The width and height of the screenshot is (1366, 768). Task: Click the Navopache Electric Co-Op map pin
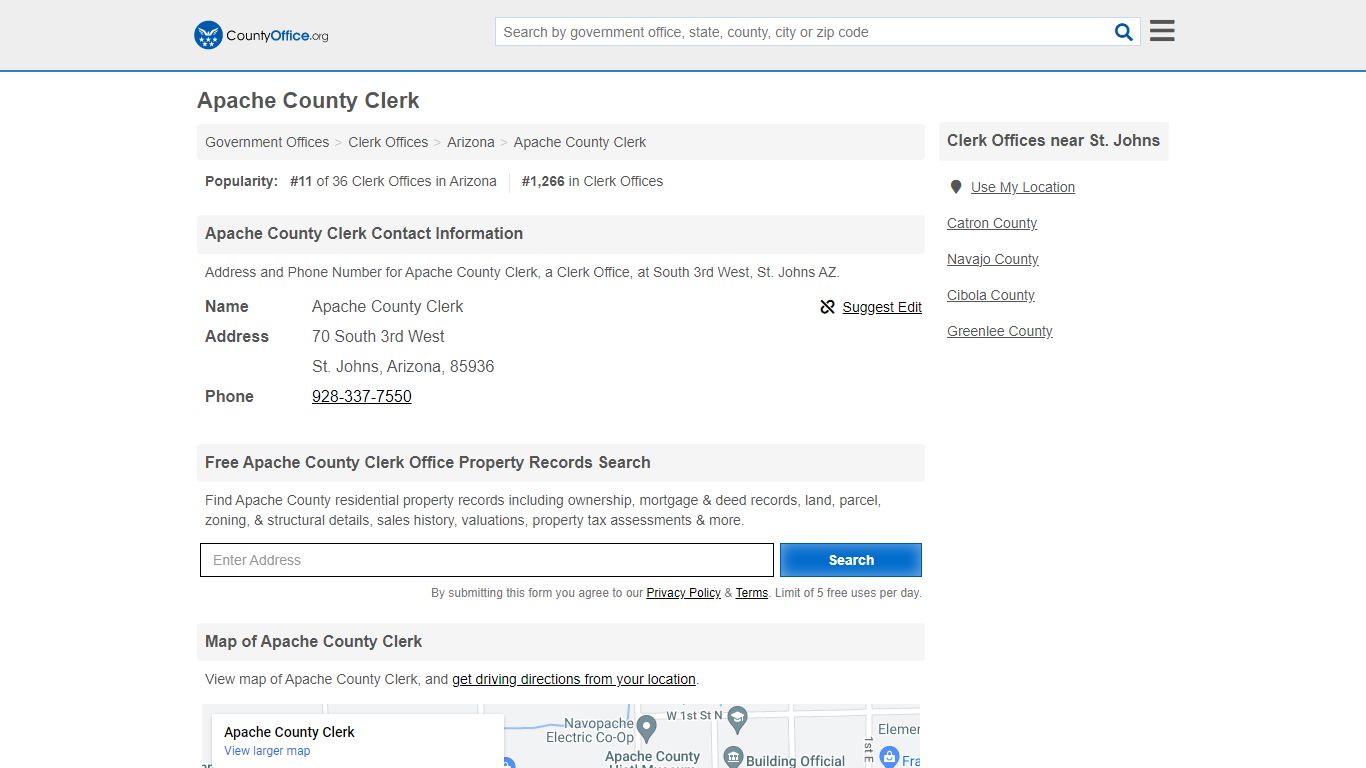pyautogui.click(x=647, y=727)
